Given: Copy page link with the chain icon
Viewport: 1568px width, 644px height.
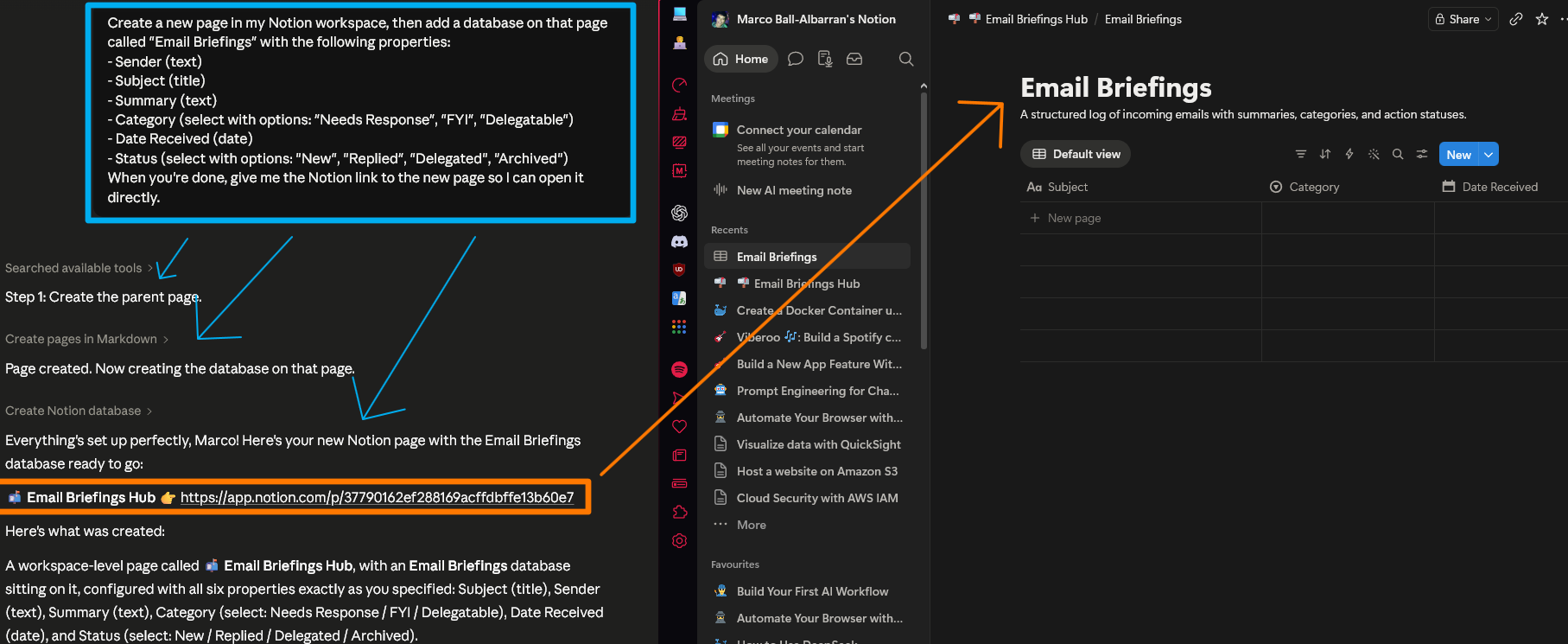Looking at the screenshot, I should click(1516, 19).
